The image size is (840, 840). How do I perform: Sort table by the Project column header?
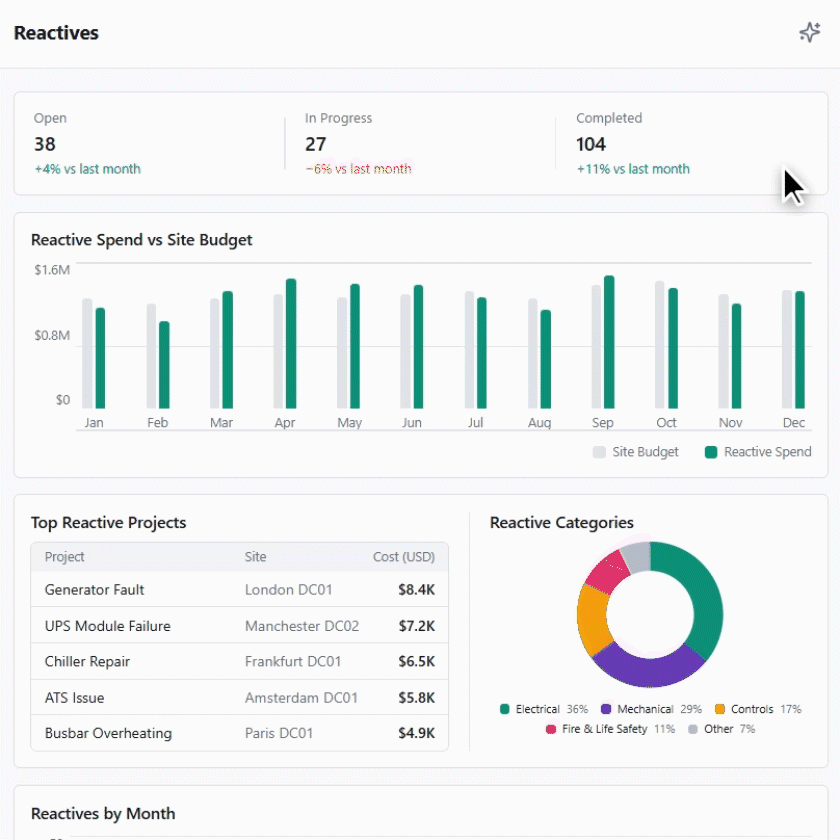pyautogui.click(x=65, y=557)
